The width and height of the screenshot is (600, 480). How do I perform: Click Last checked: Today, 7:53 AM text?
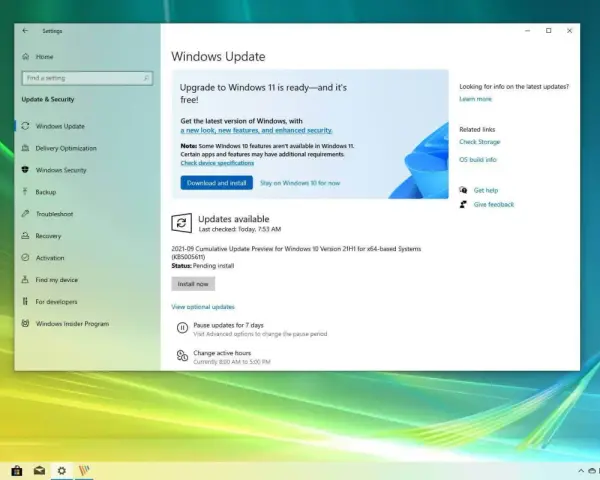[x=240, y=229]
